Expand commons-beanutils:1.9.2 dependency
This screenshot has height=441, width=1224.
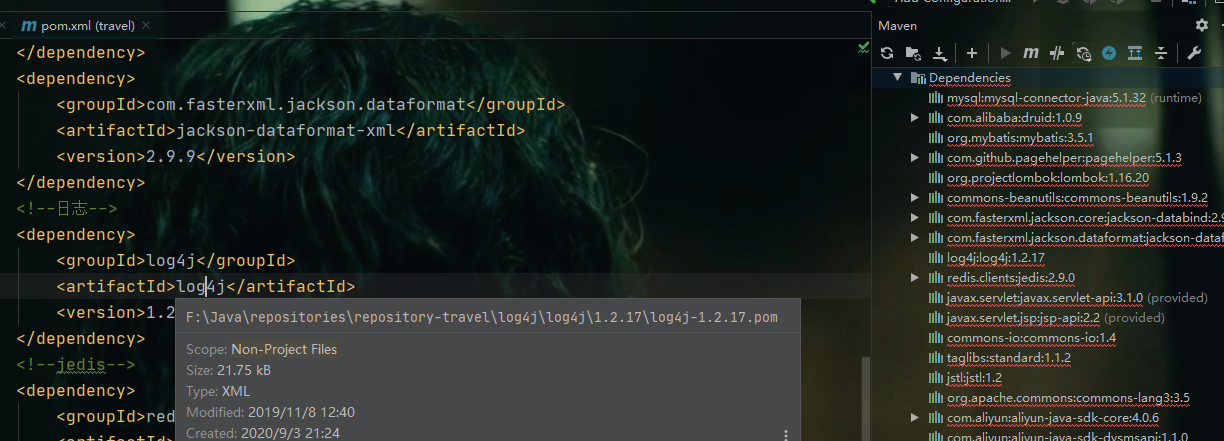tap(914, 197)
